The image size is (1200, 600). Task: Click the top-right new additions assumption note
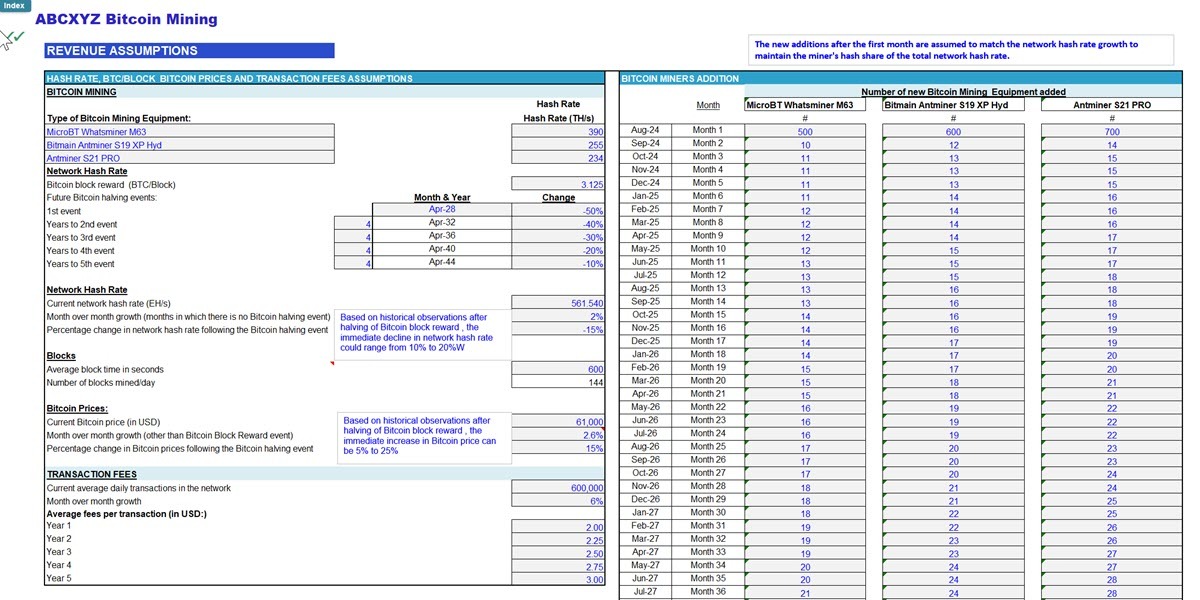point(960,48)
